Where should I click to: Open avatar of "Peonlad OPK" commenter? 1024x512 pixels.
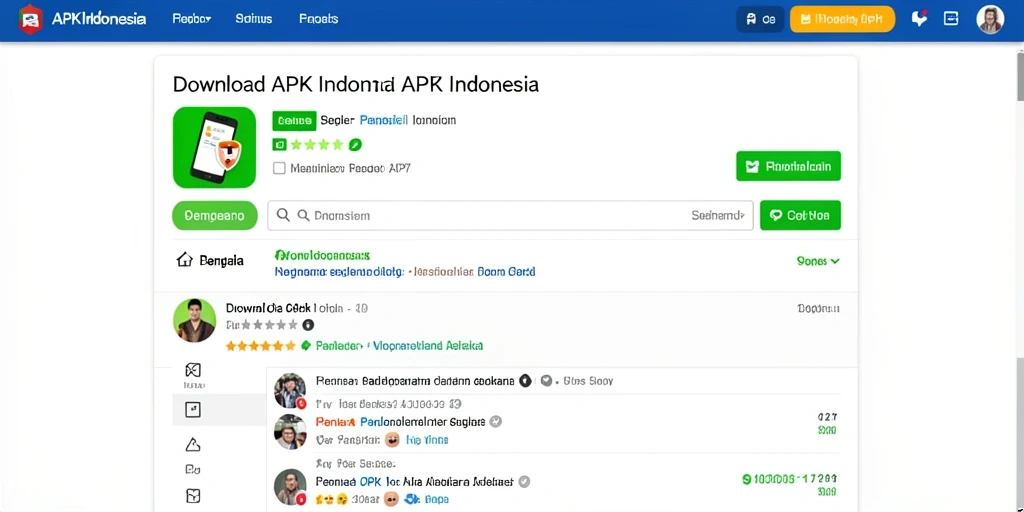click(290, 487)
